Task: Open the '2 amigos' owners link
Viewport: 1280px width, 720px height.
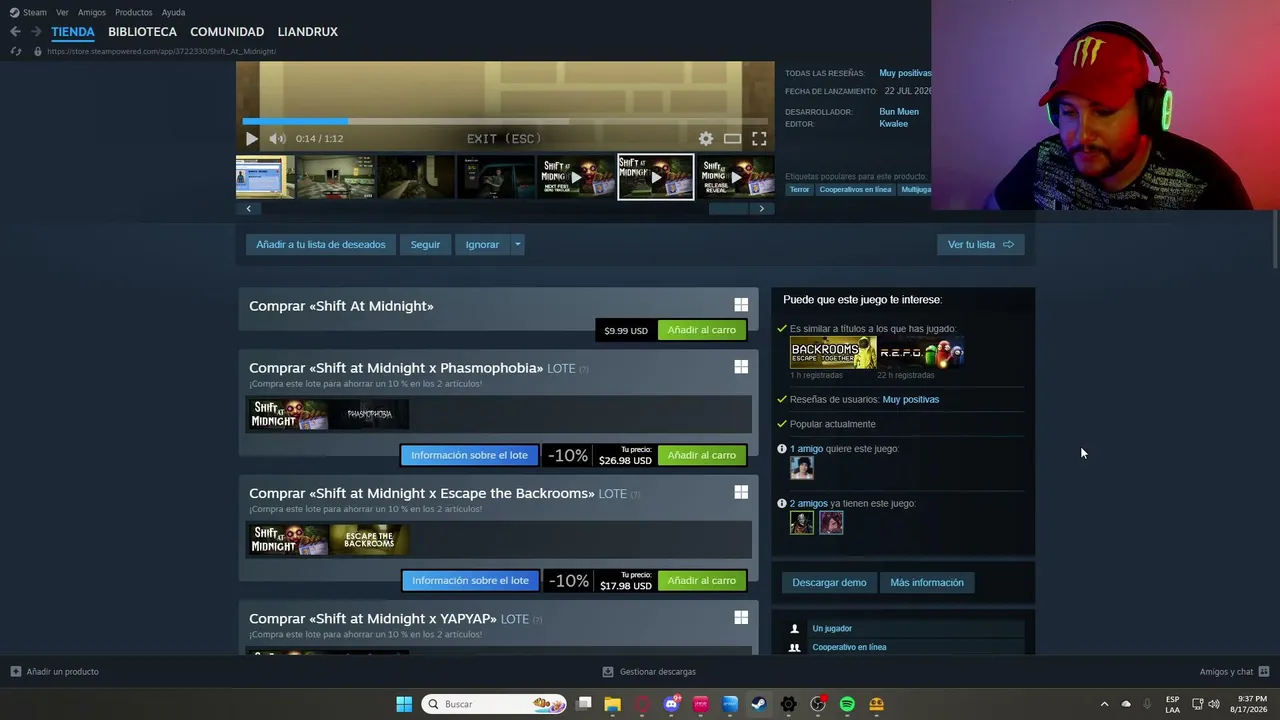Action: tap(809, 504)
